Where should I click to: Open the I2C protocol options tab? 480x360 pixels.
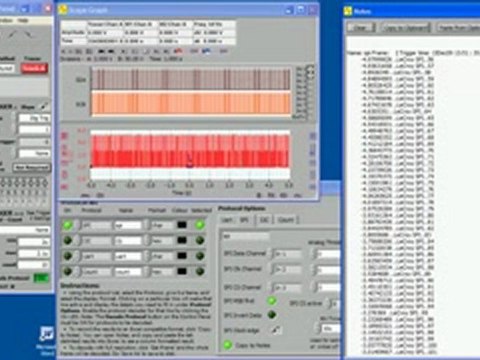[x=264, y=220]
